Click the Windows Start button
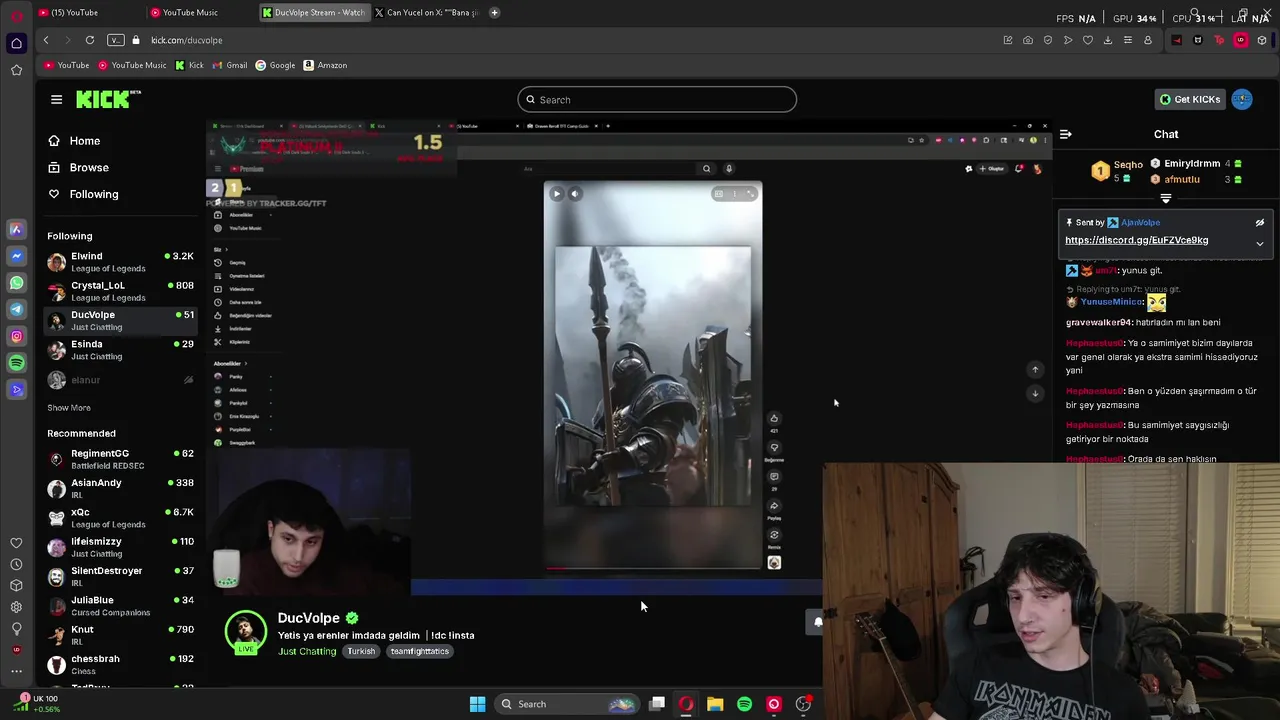 point(477,704)
